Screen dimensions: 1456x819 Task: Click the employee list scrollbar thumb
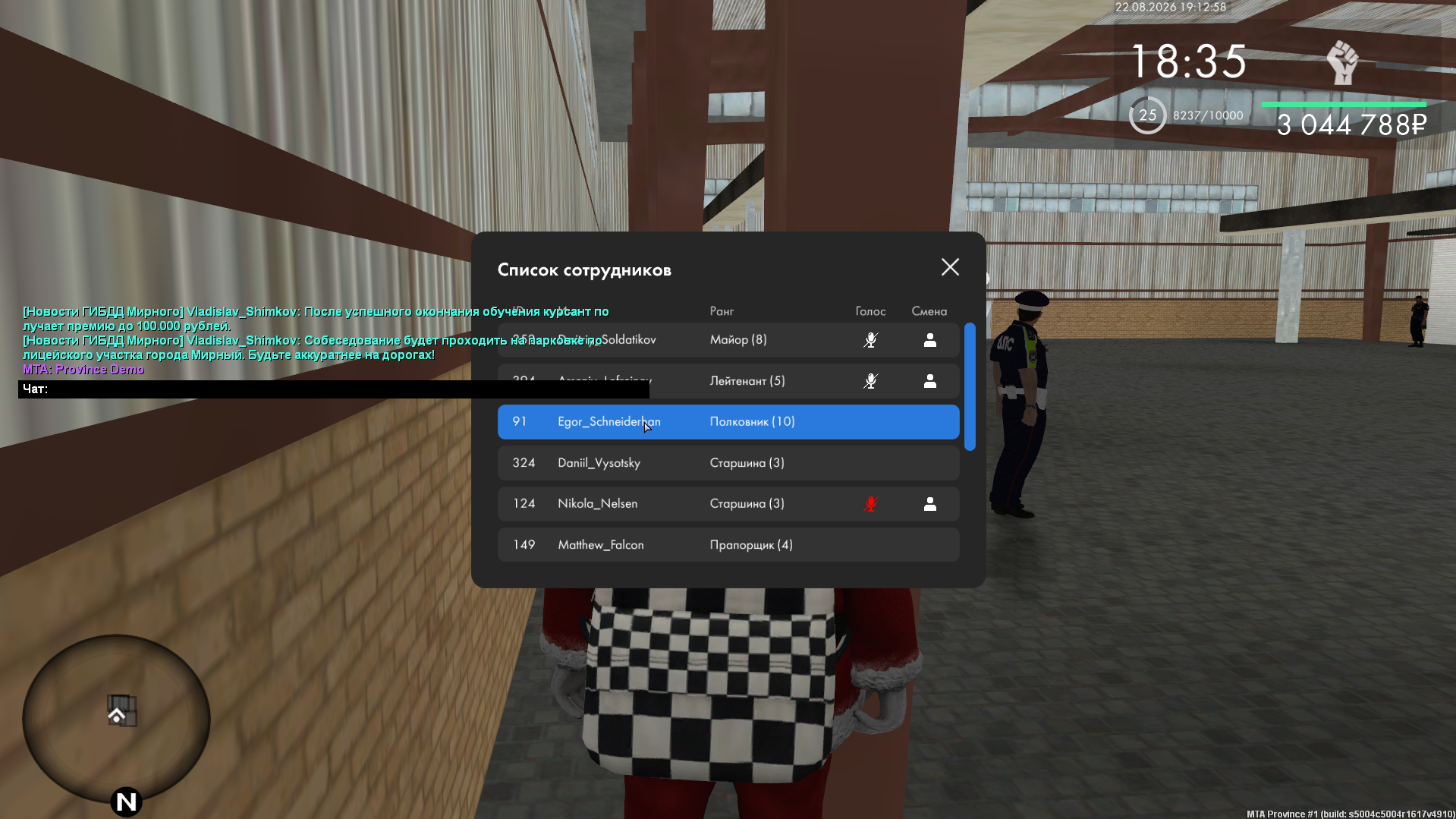pyautogui.click(x=970, y=387)
